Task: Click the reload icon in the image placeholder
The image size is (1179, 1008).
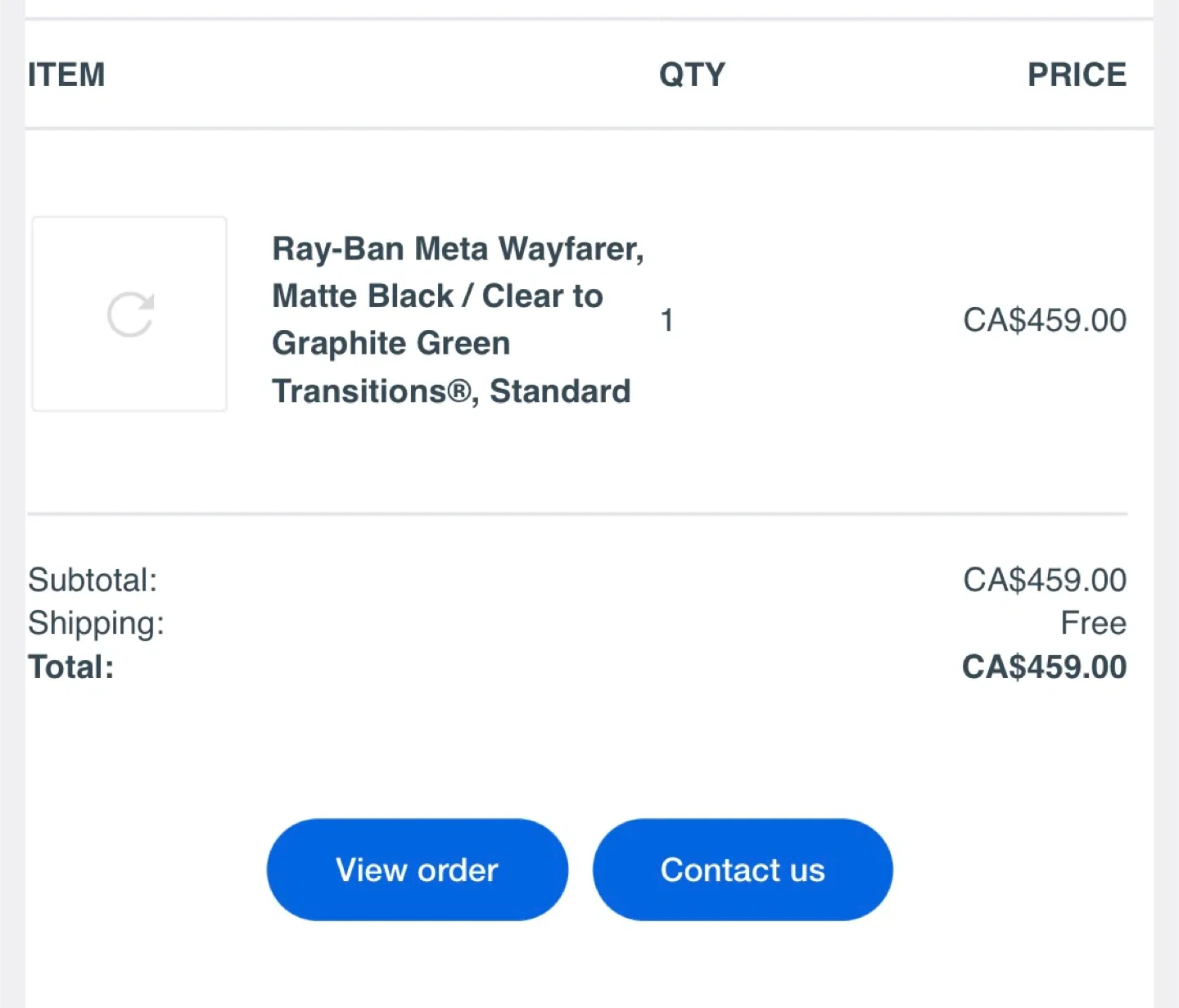Action: click(129, 314)
